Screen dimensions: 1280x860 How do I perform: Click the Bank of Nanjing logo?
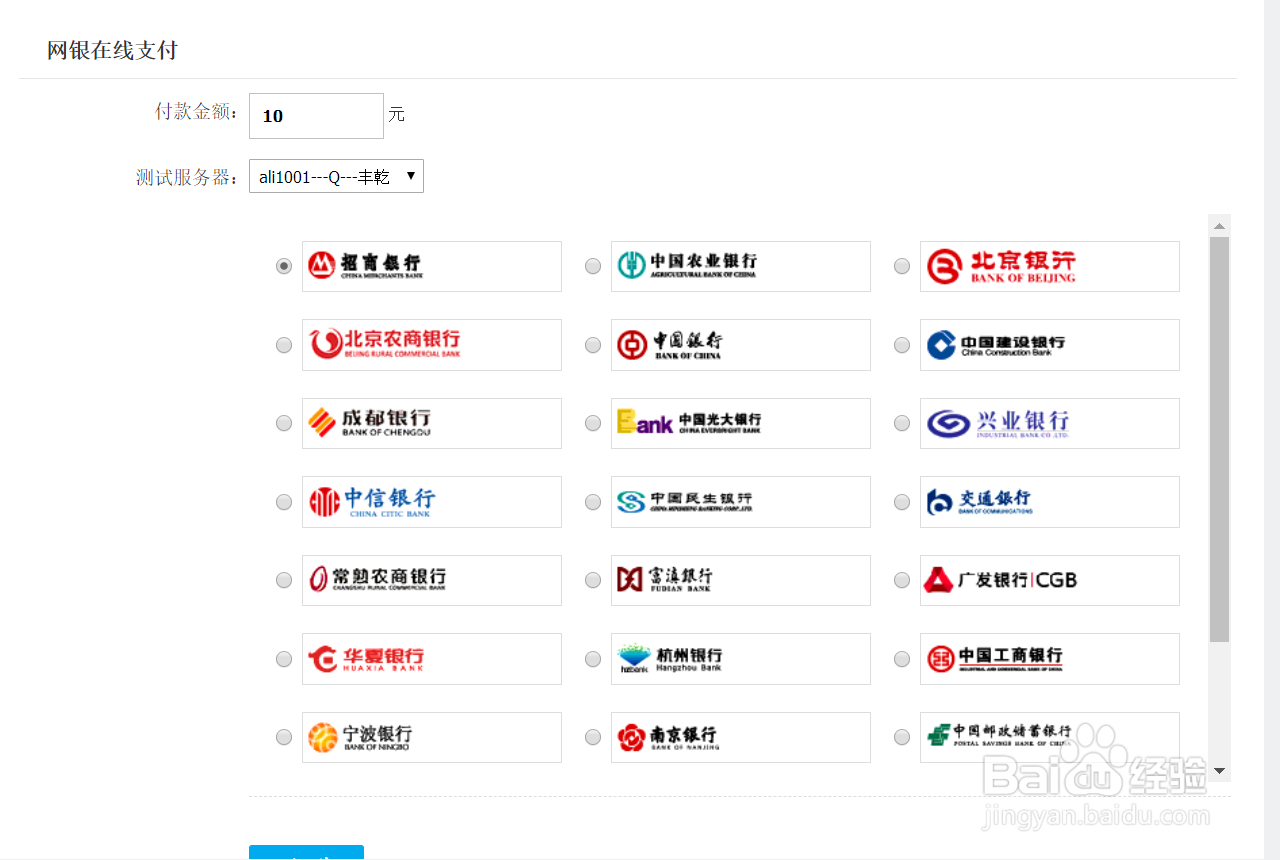(x=741, y=737)
